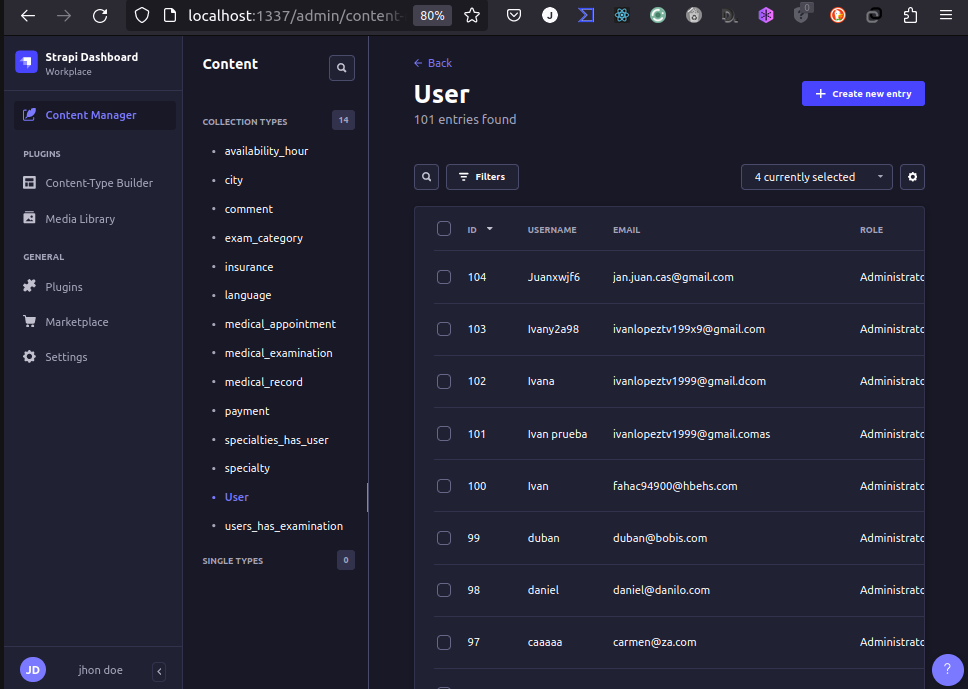
Task: Open the Filters panel
Action: point(482,176)
